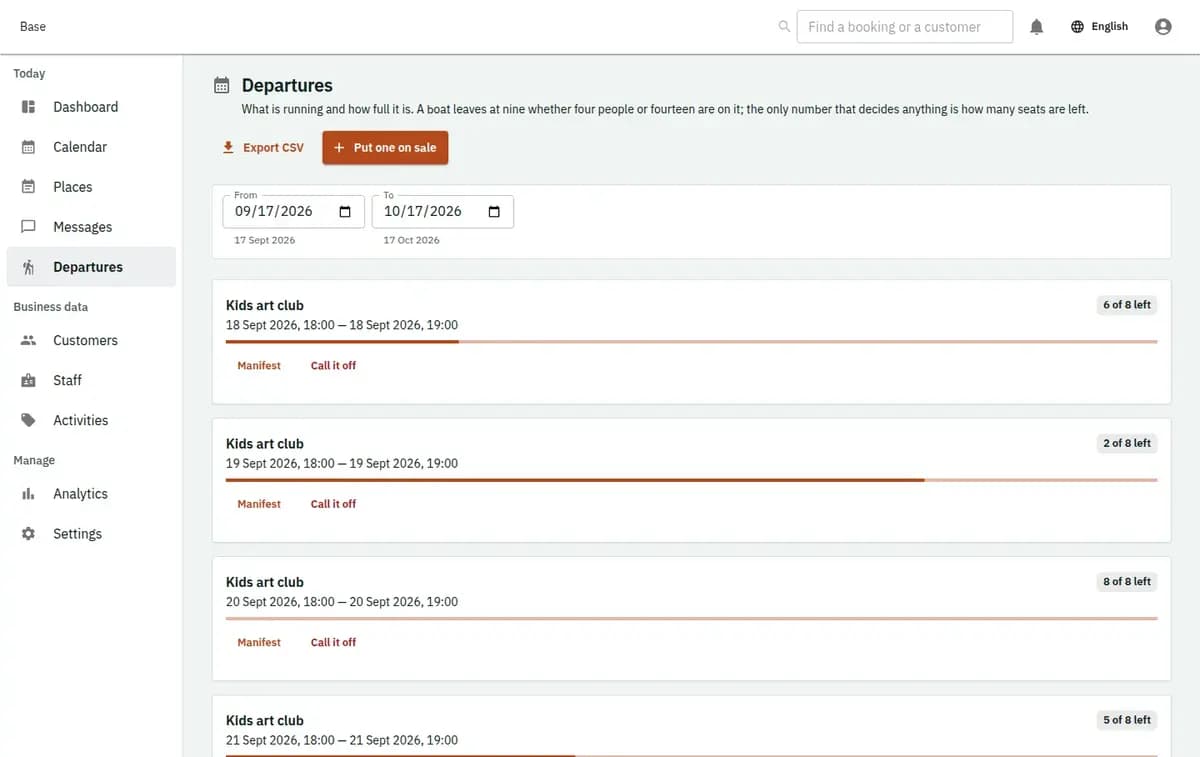This screenshot has width=1200, height=757.
Task: Open Settings page
Action: pos(91,534)
